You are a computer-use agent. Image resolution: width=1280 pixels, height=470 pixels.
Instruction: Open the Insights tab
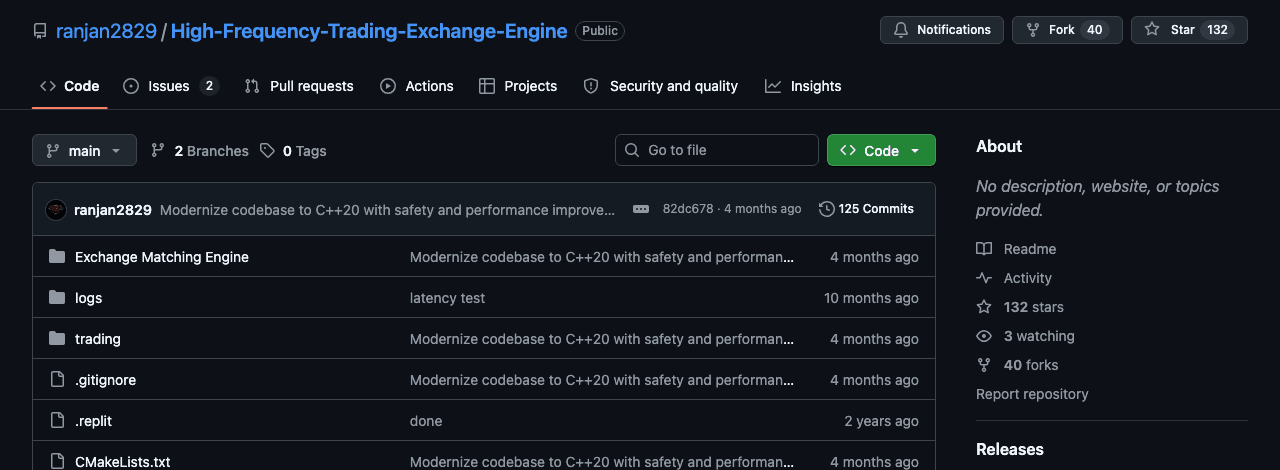[803, 86]
